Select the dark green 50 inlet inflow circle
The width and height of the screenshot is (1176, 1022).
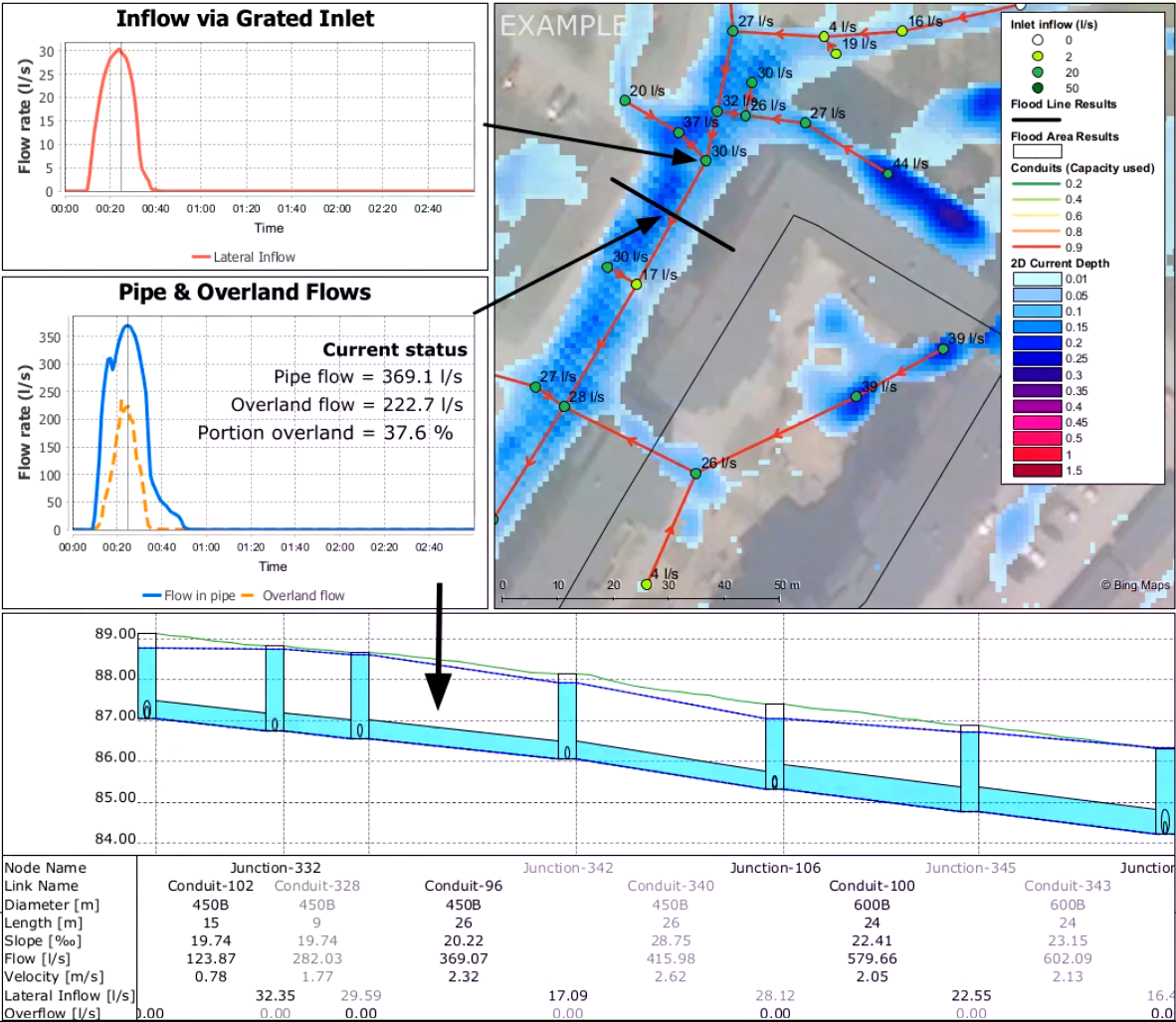(x=1038, y=89)
